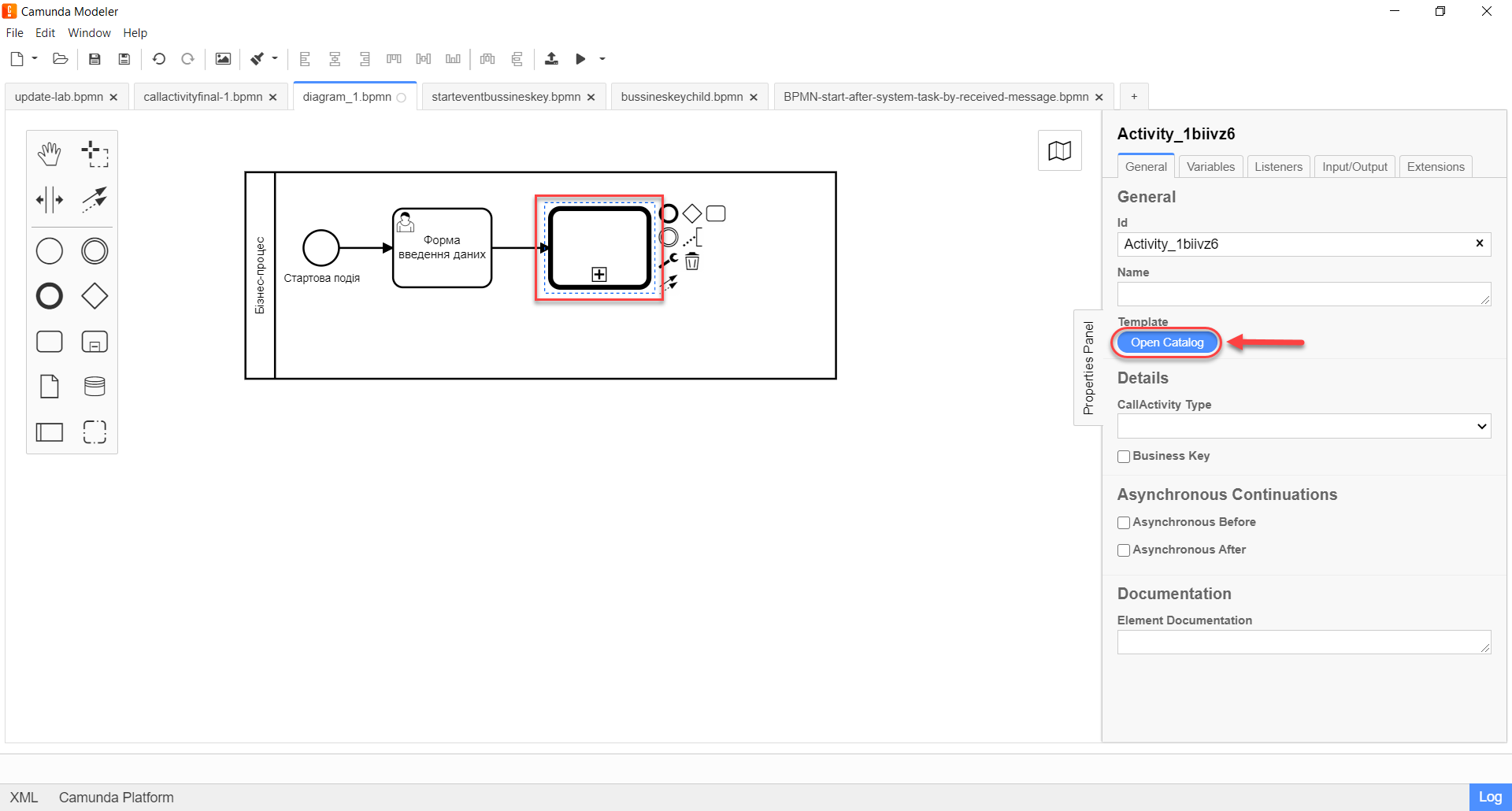Start process instance play icon
The width and height of the screenshot is (1512, 811).
(580, 59)
